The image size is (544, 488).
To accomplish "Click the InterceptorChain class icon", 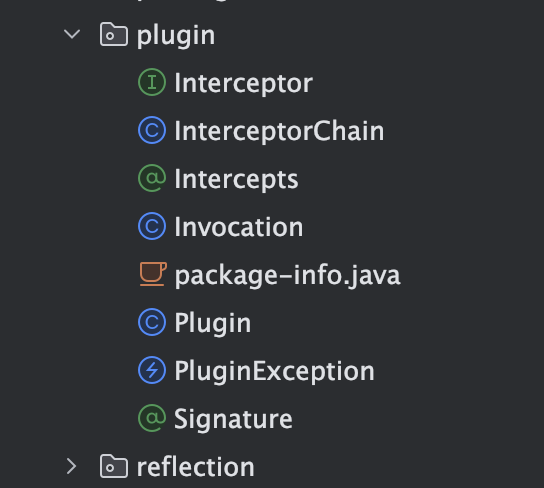I will (x=152, y=130).
